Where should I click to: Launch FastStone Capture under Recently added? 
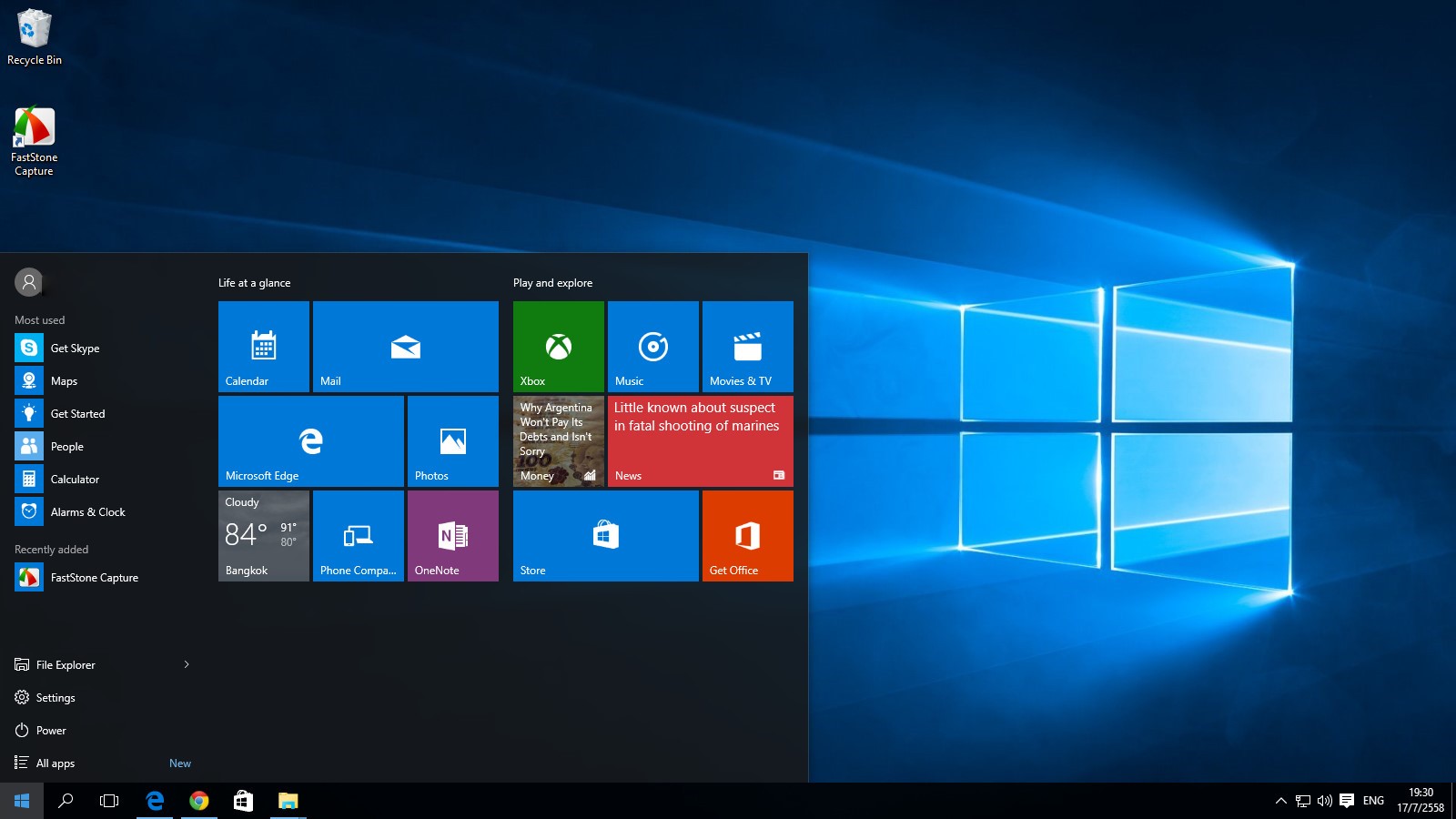(102, 577)
